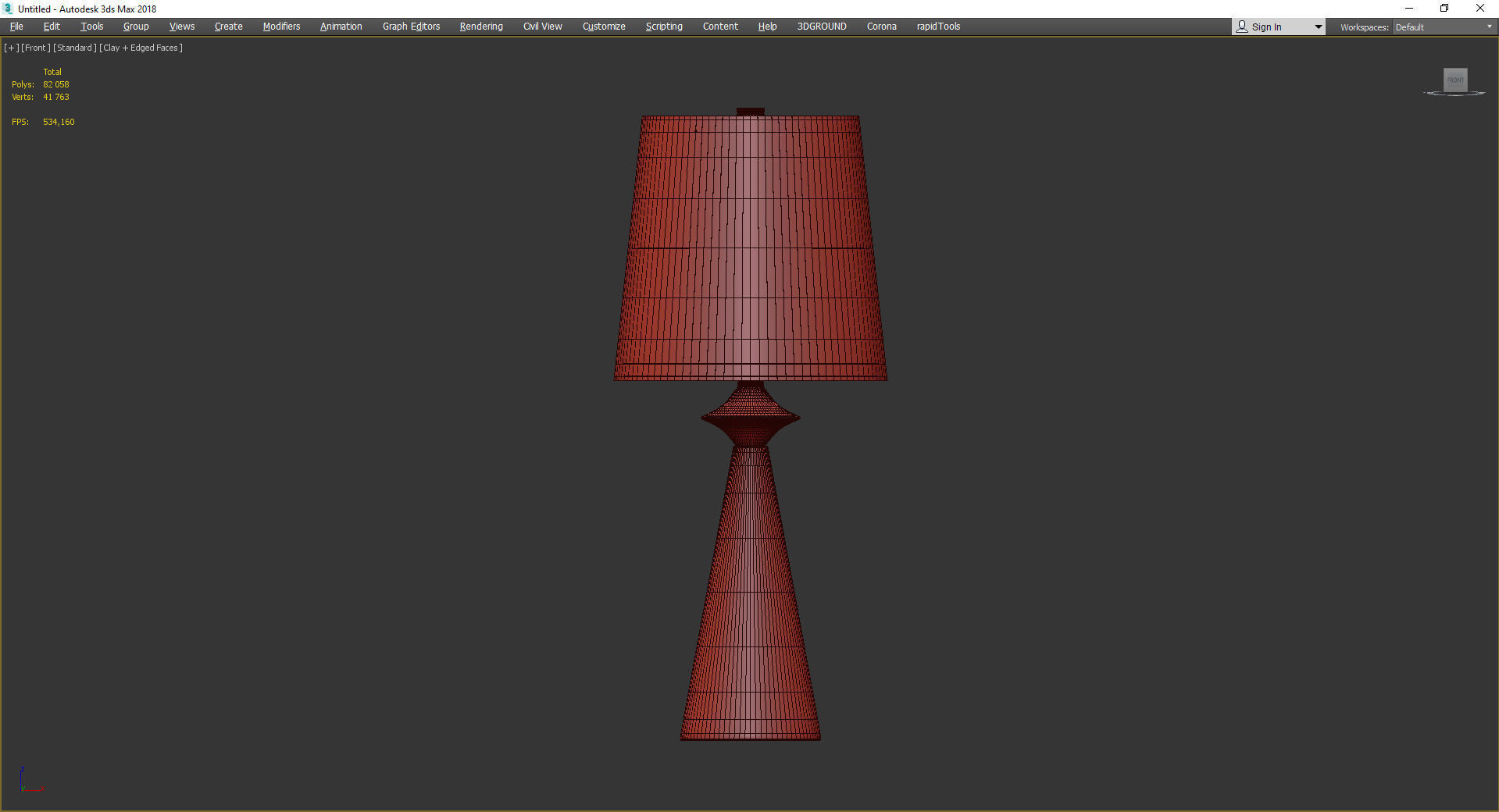Viewport: 1499px width, 812px height.
Task: Open the Group menu
Action: click(136, 27)
